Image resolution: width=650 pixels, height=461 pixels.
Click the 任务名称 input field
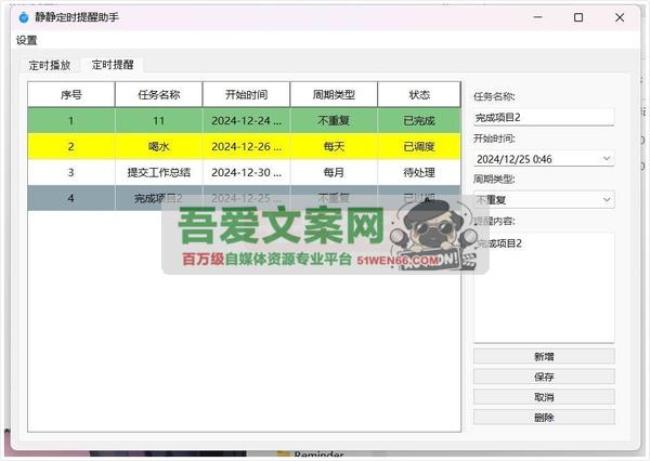click(x=543, y=118)
